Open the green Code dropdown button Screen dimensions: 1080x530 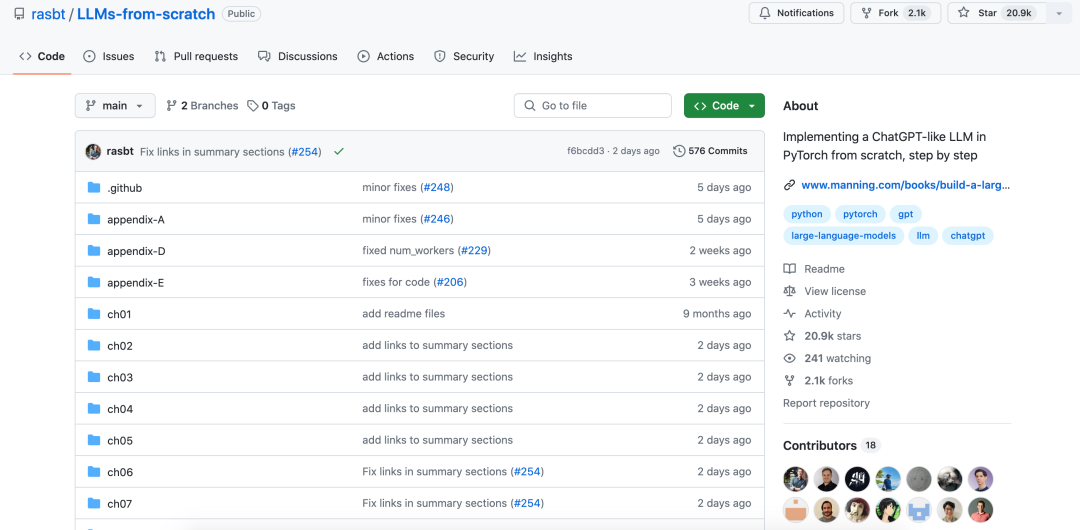(x=724, y=105)
